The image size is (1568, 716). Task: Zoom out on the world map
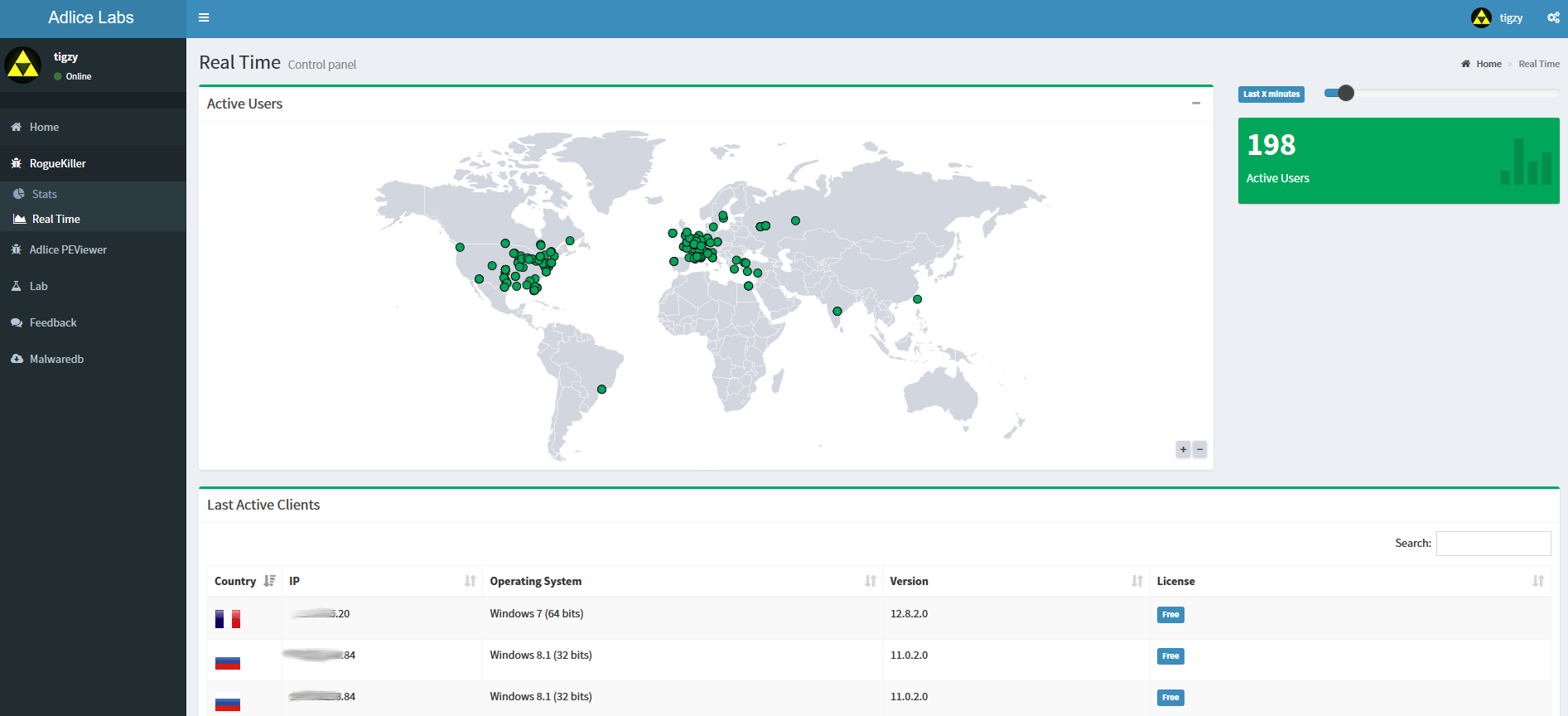tap(1199, 449)
